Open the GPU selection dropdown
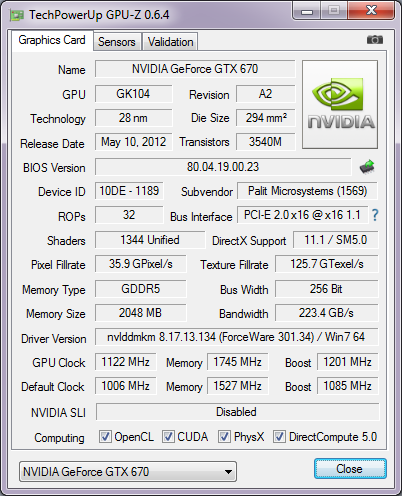The height and width of the screenshot is (496, 402). click(128, 471)
